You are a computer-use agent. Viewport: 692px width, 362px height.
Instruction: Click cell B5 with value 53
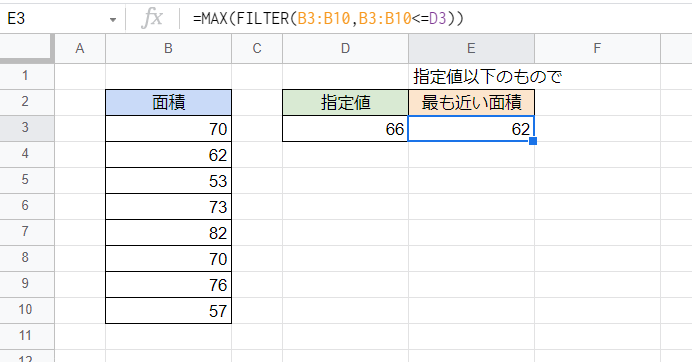168,181
